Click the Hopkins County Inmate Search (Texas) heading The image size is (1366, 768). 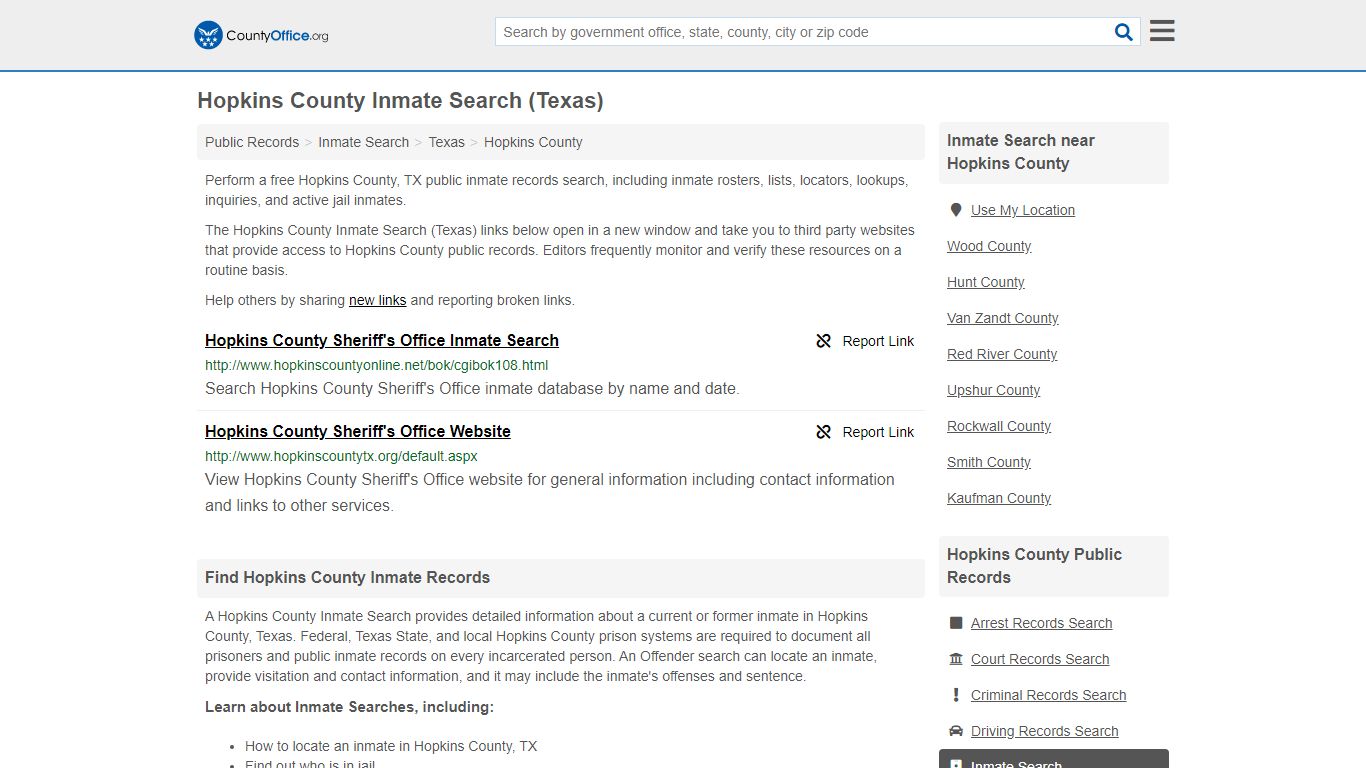tap(400, 101)
